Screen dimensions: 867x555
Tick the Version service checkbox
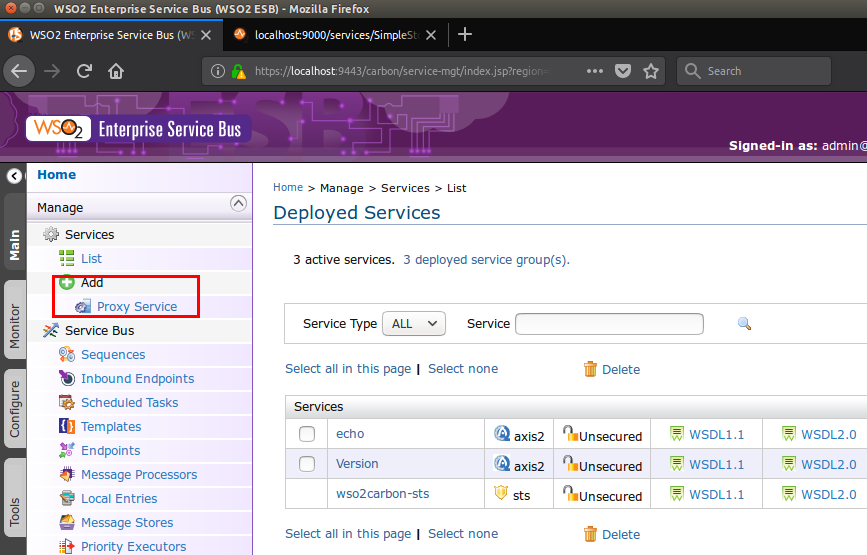click(x=307, y=464)
